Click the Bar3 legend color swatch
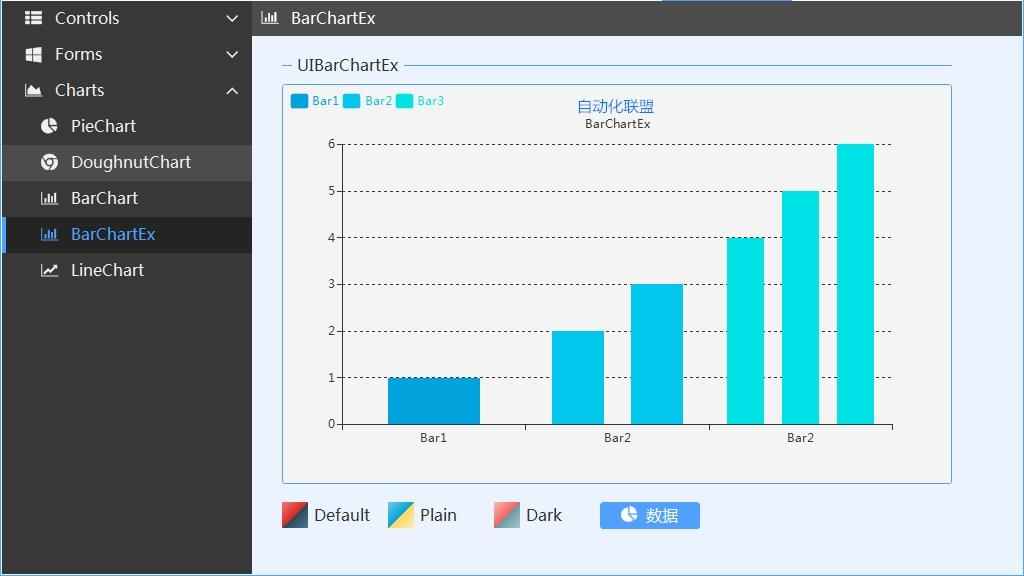Image resolution: width=1024 pixels, height=576 pixels. [404, 101]
